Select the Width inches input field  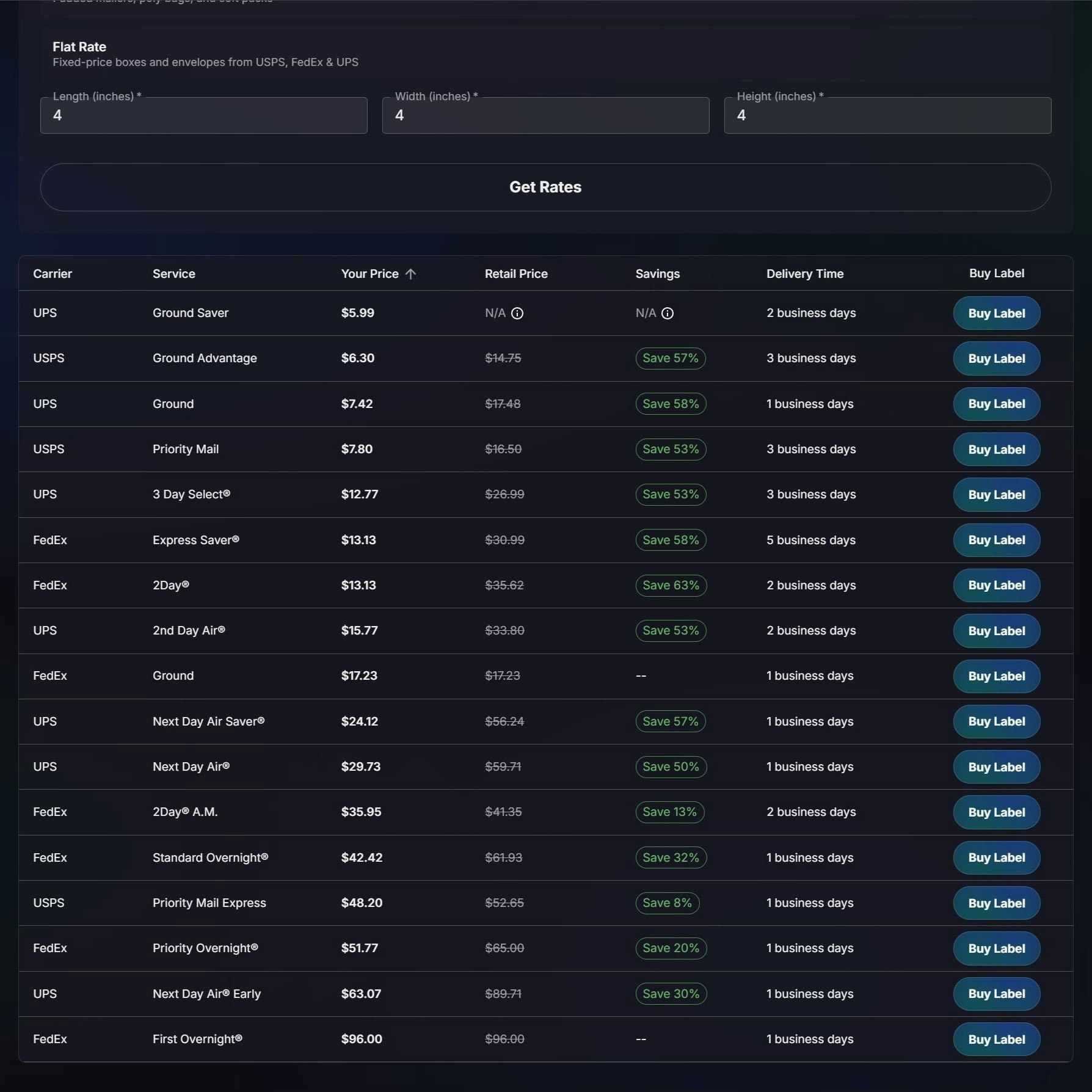pos(545,115)
